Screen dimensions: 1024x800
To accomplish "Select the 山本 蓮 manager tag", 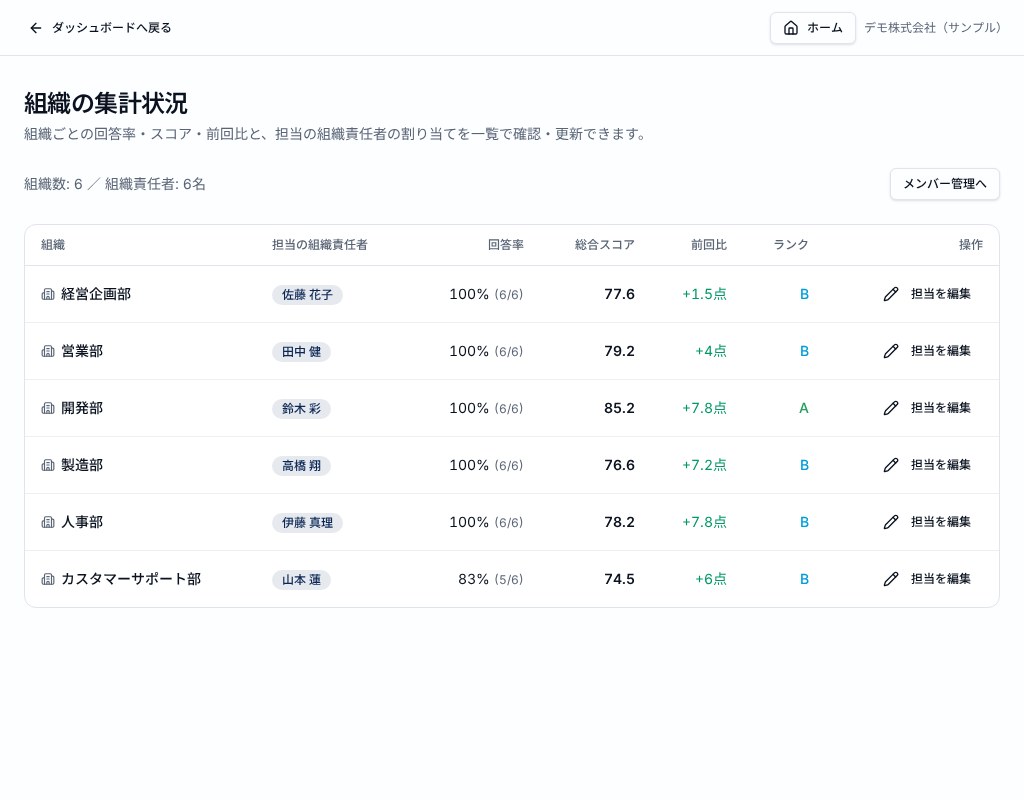I will click(301, 580).
